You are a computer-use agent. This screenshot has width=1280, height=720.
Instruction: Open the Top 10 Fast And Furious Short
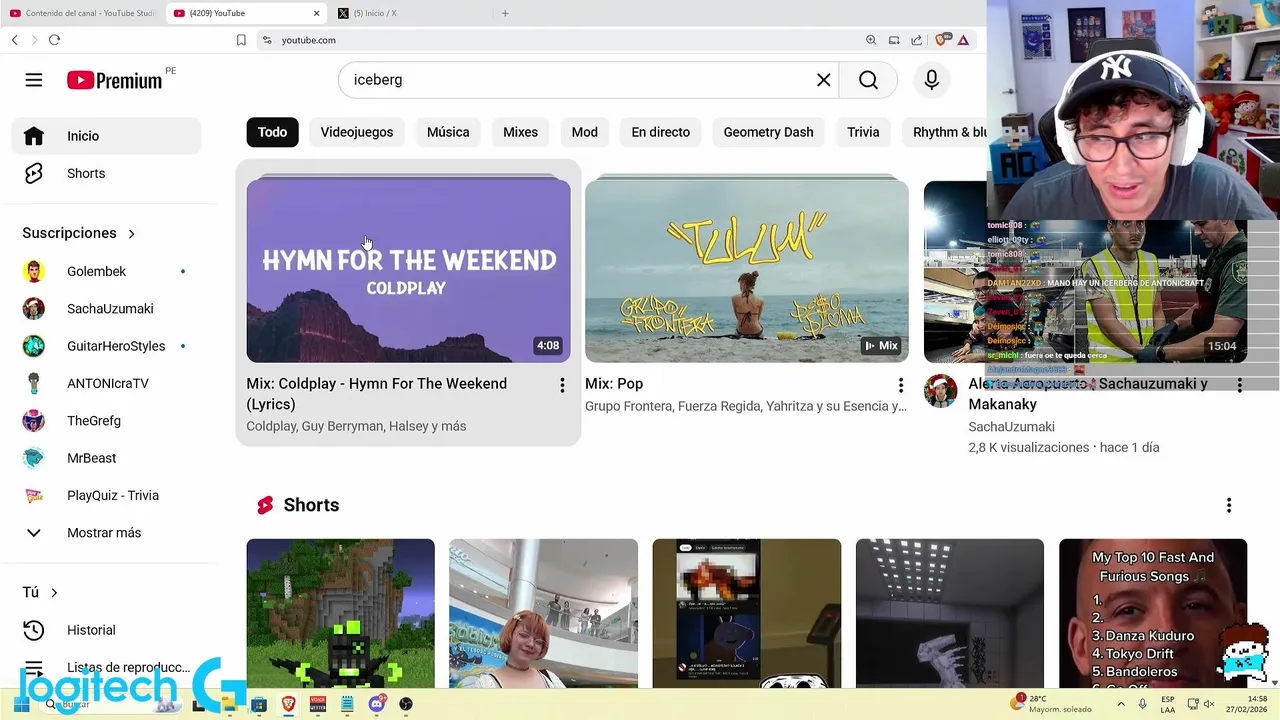[x=1153, y=613]
